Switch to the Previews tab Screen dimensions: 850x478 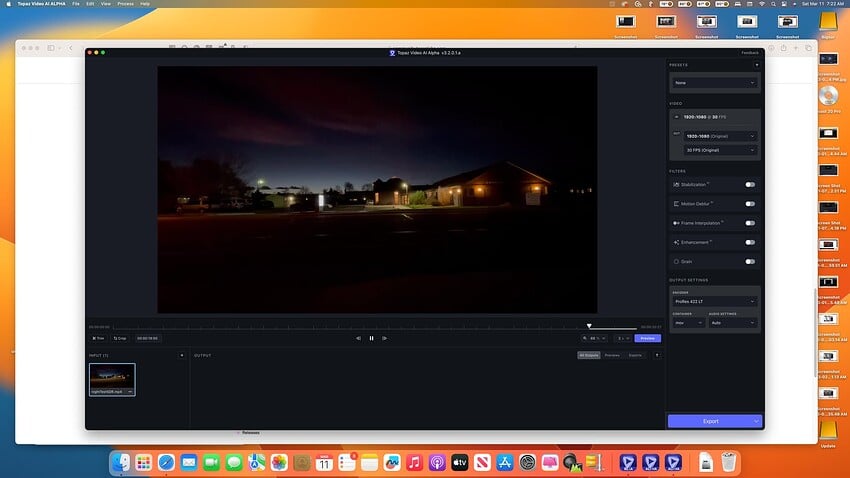[612, 355]
